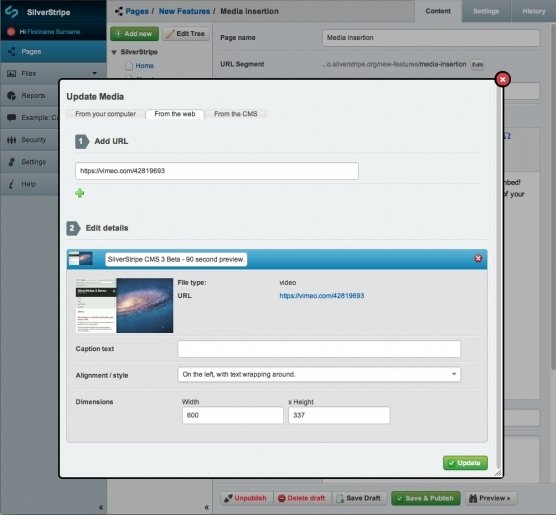Screen dimensions: 556x515
Task: Click the Add URL input field
Action: pos(217,171)
